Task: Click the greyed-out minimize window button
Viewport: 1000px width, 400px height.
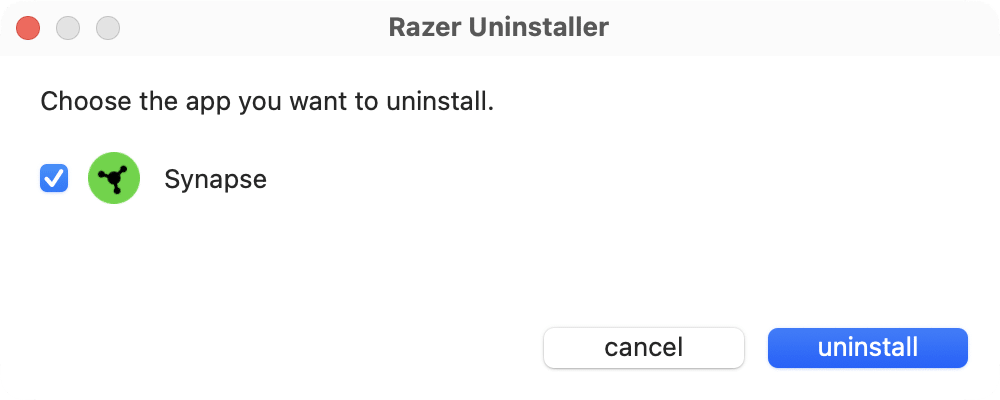Action: tap(68, 28)
